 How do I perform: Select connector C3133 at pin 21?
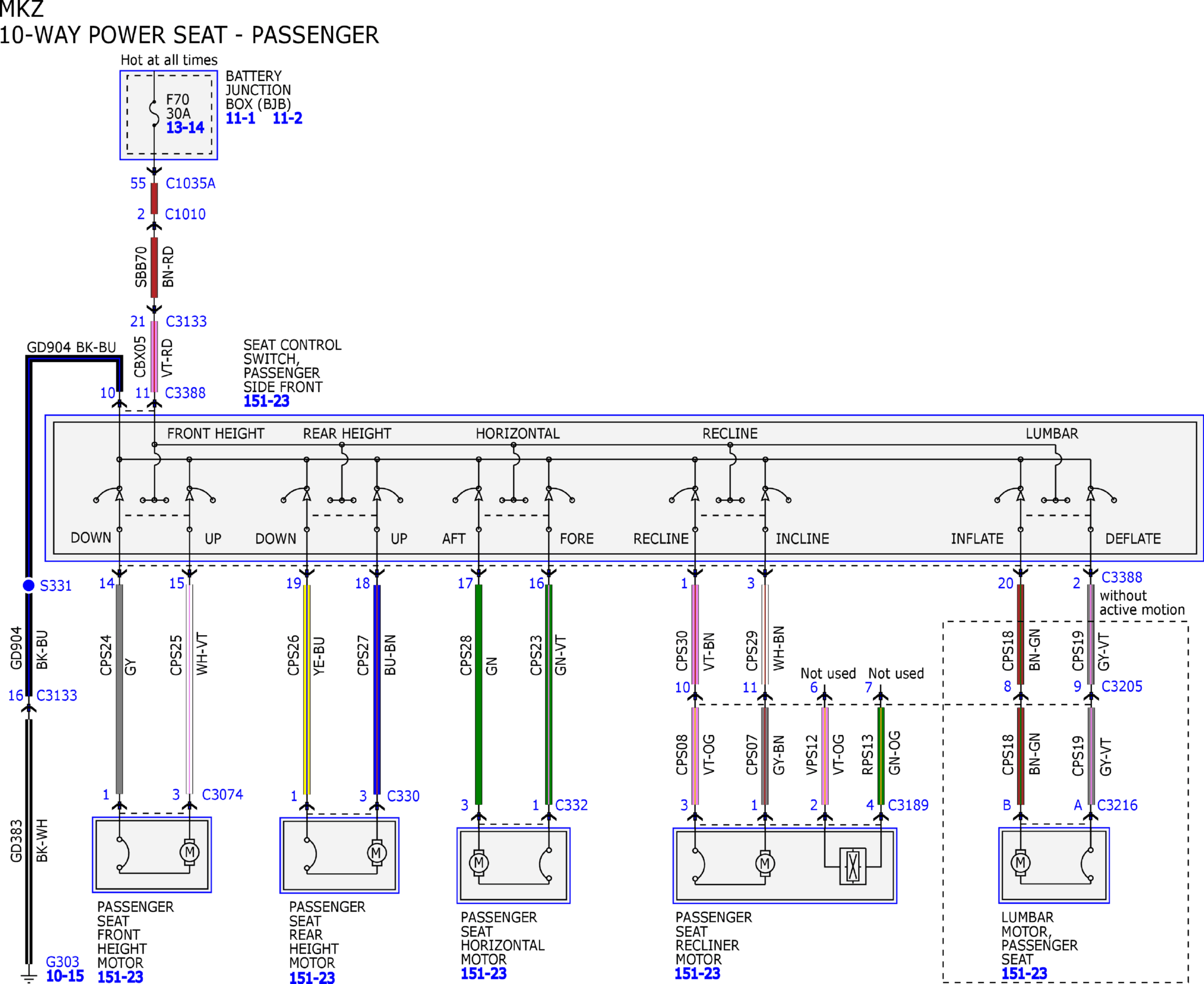tap(186, 321)
